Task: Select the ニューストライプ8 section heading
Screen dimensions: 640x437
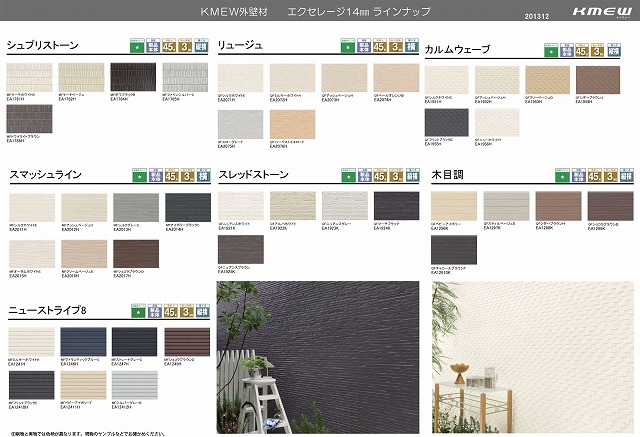Action: coord(47,311)
